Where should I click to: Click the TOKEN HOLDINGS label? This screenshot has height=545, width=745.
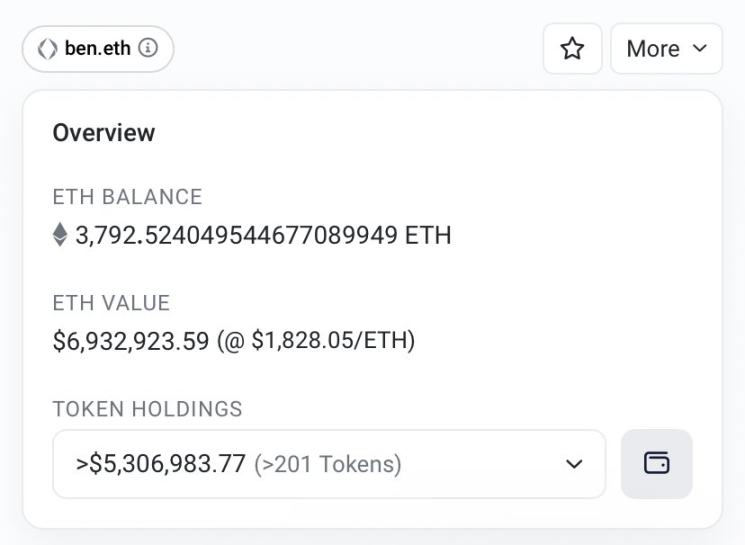(147, 409)
